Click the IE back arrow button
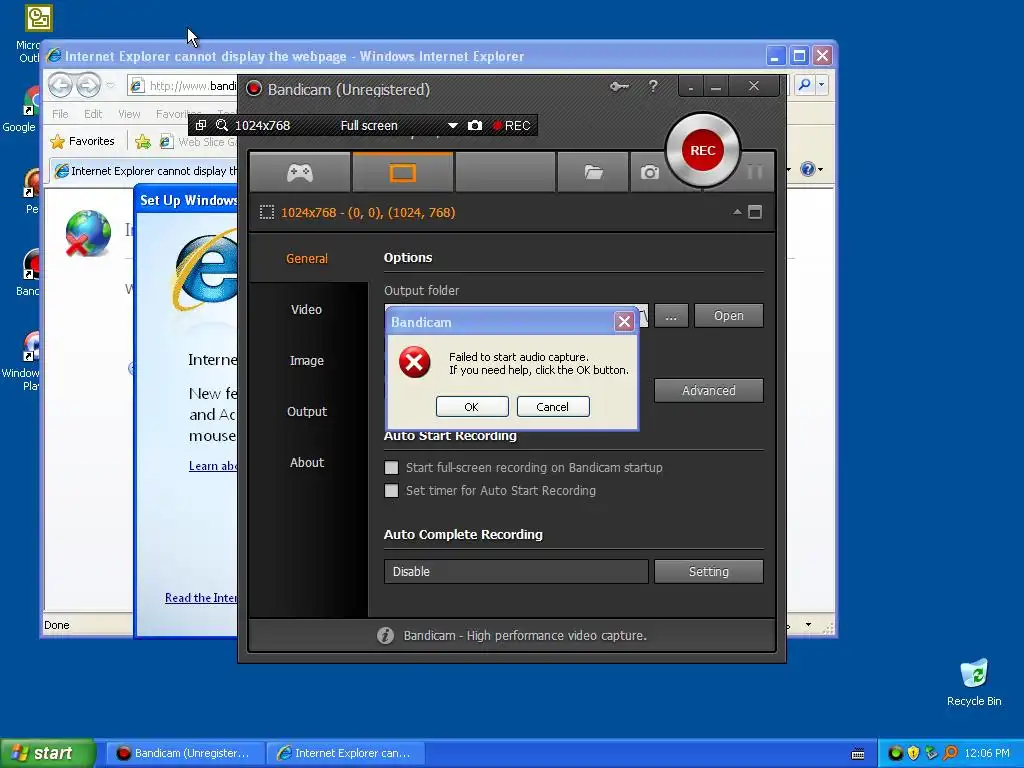 click(61, 85)
